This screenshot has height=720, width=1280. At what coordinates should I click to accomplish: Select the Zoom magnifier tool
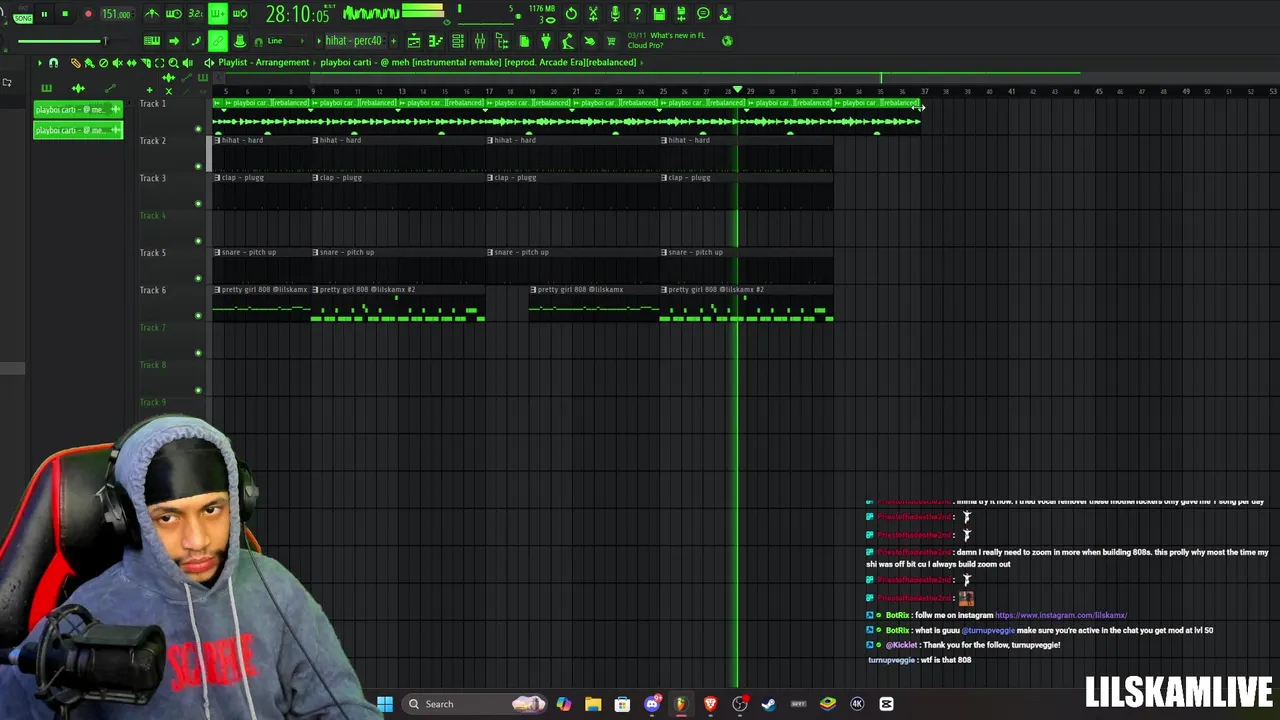(173, 63)
